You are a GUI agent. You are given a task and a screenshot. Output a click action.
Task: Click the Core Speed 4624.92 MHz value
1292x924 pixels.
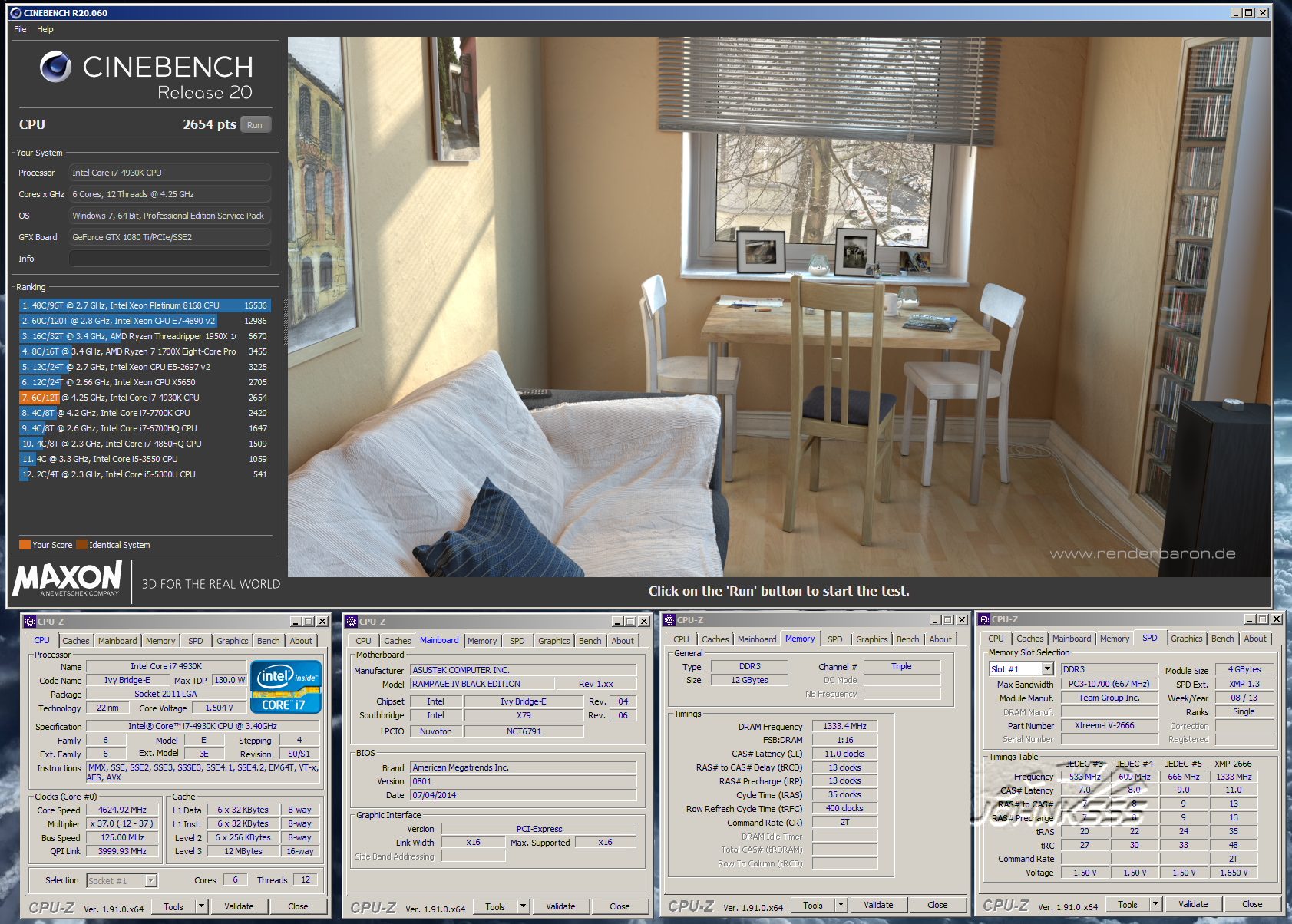tap(122, 810)
